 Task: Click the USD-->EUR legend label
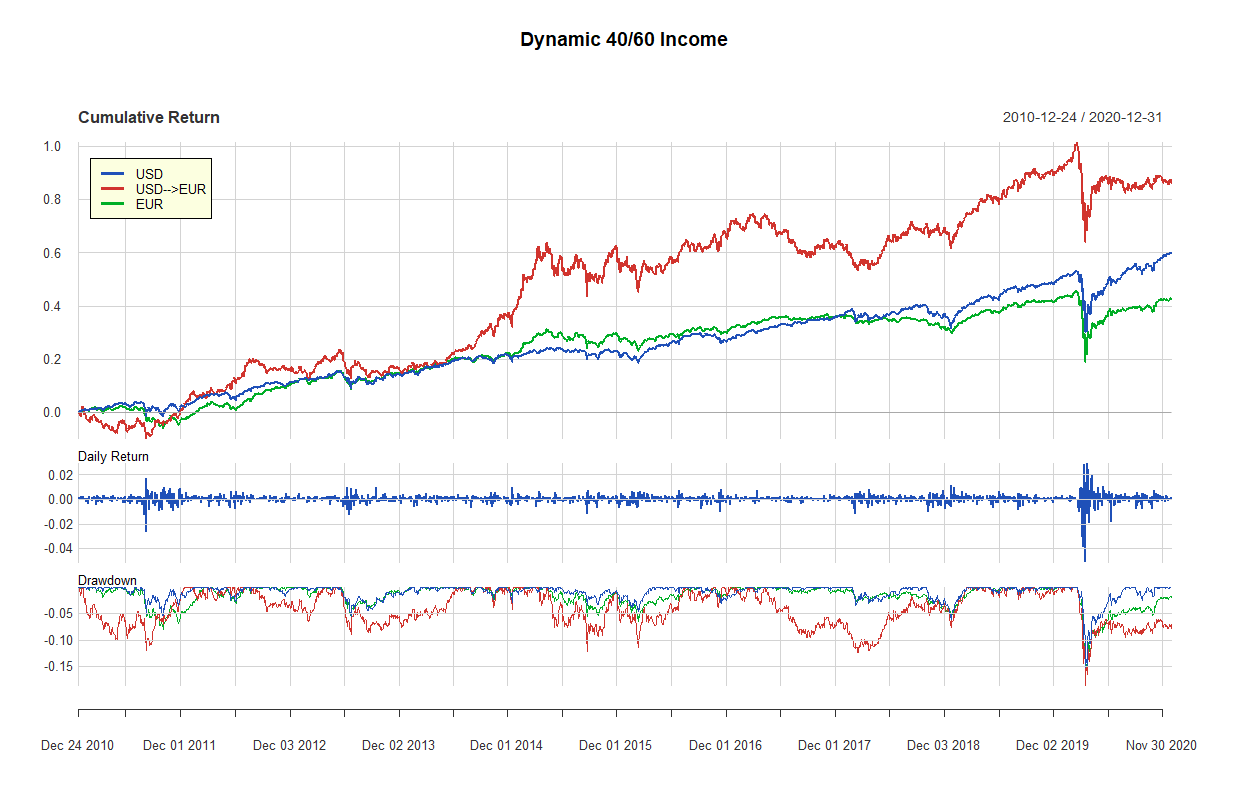pyautogui.click(x=170, y=189)
